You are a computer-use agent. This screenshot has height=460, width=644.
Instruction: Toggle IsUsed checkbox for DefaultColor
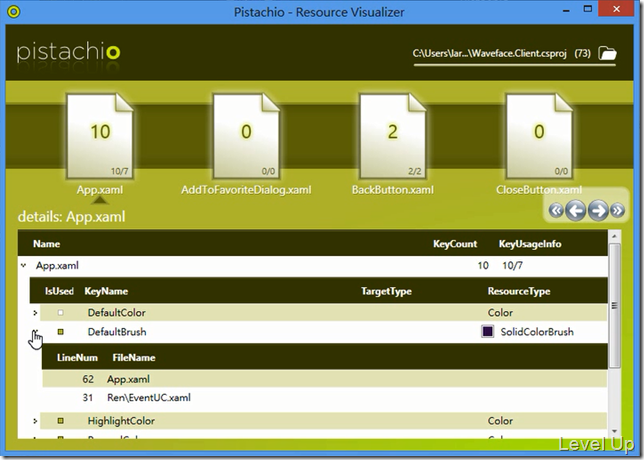pos(60,313)
